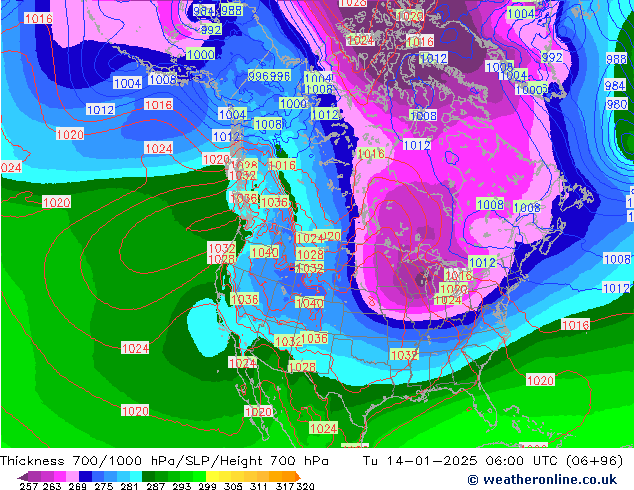Click the legend value "311"

[259, 486]
